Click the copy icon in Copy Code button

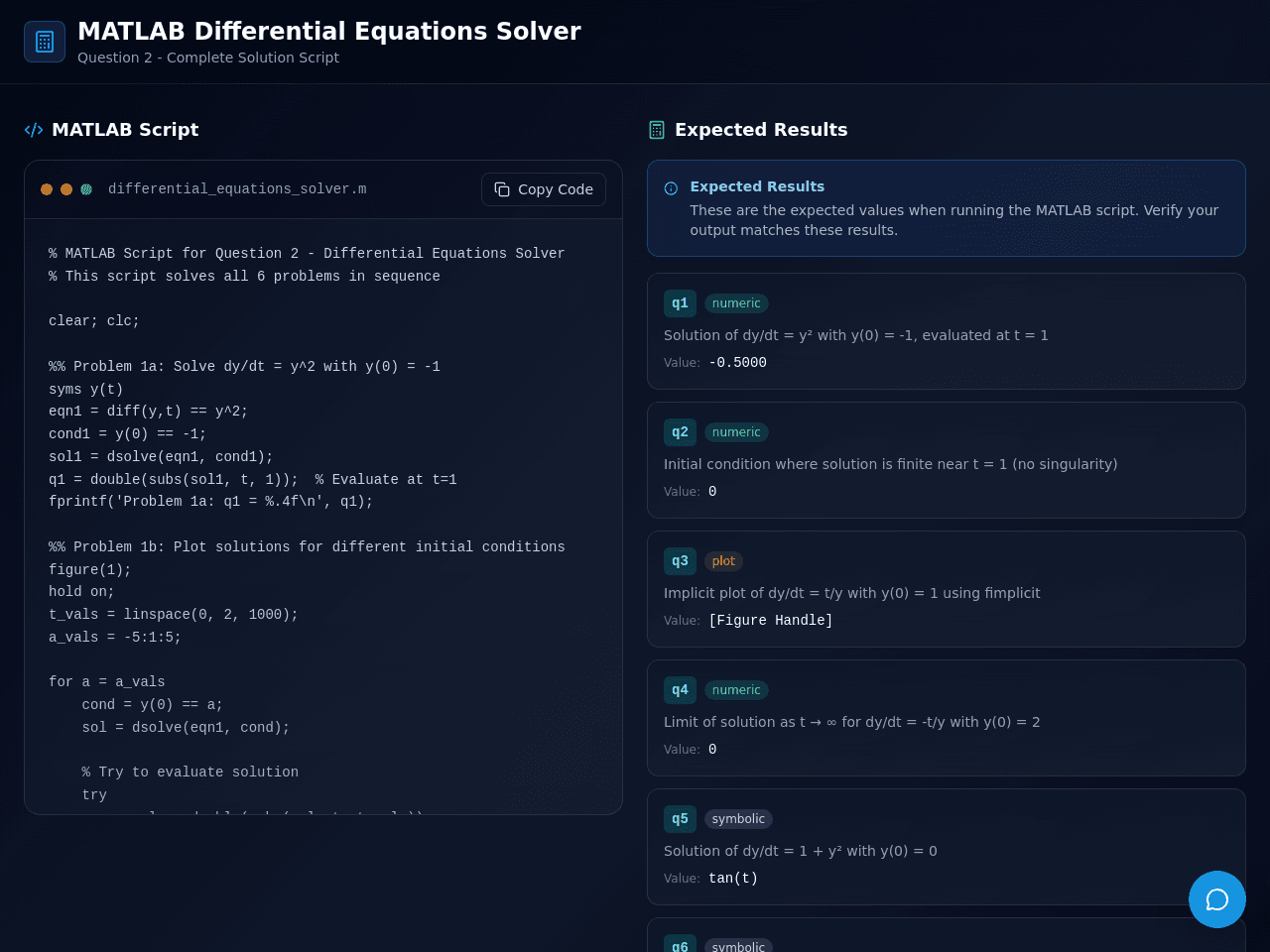click(x=502, y=189)
